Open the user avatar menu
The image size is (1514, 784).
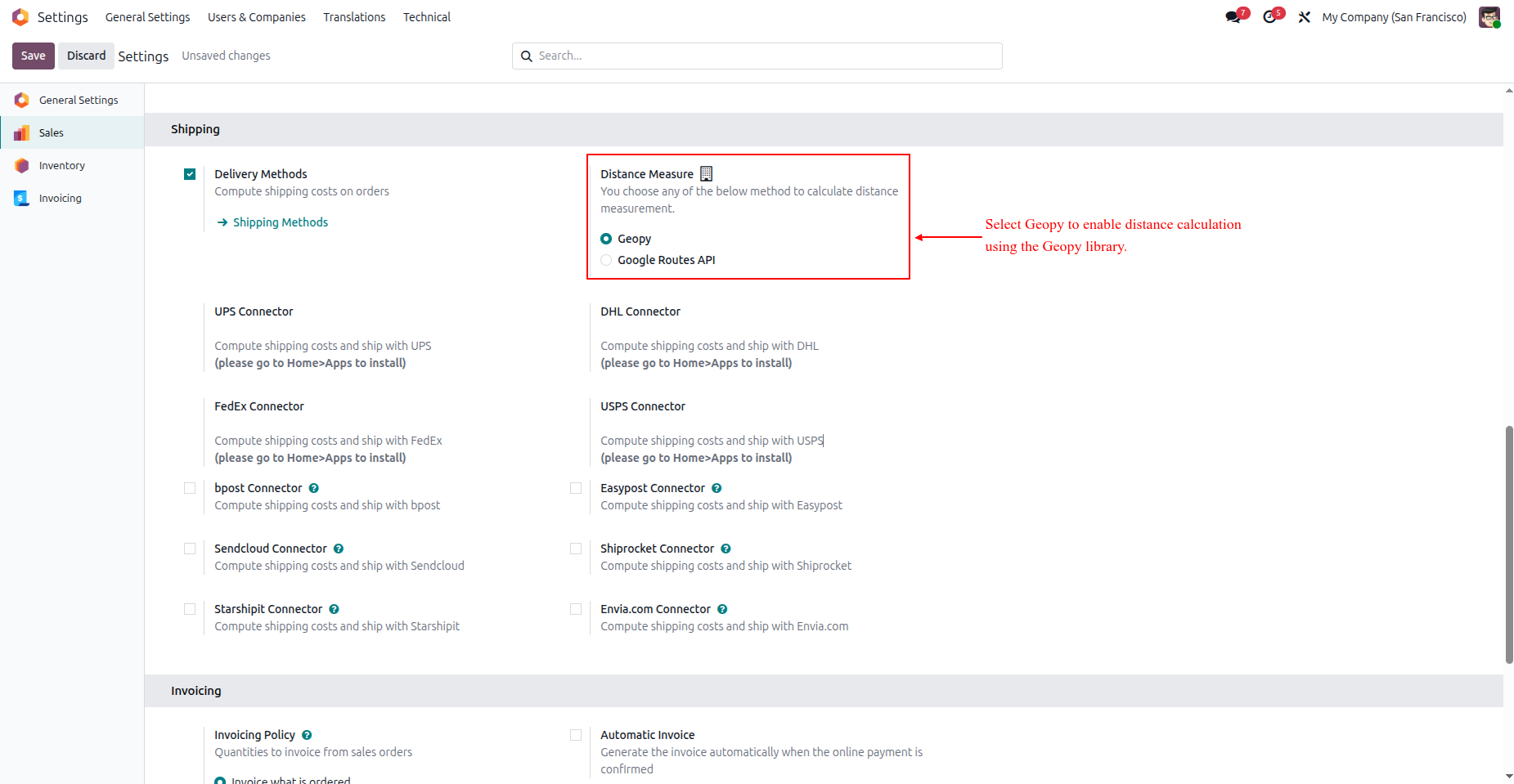(x=1489, y=17)
